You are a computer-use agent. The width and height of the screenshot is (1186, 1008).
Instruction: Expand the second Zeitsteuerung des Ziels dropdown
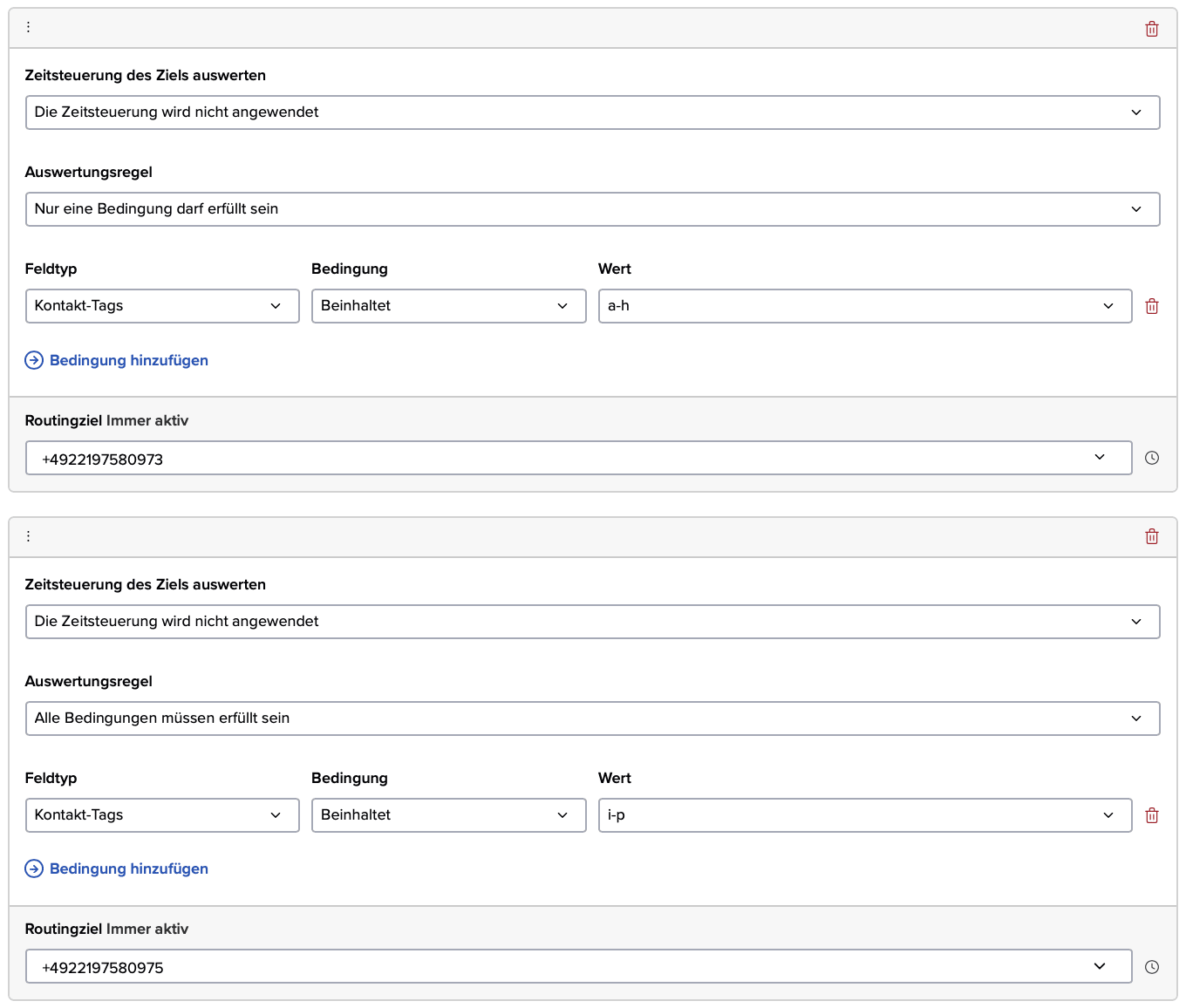(592, 622)
